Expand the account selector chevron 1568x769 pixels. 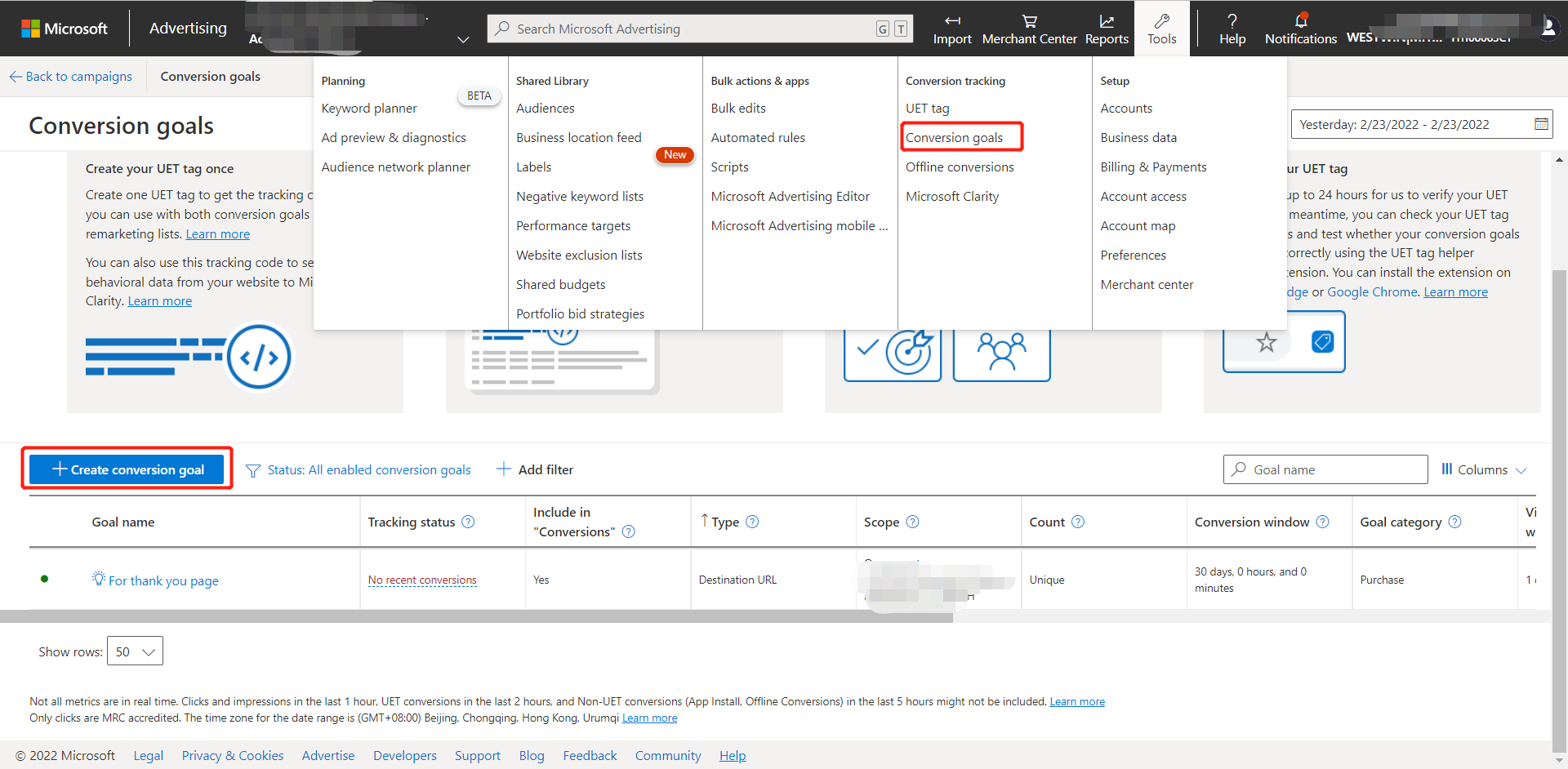pyautogui.click(x=463, y=39)
